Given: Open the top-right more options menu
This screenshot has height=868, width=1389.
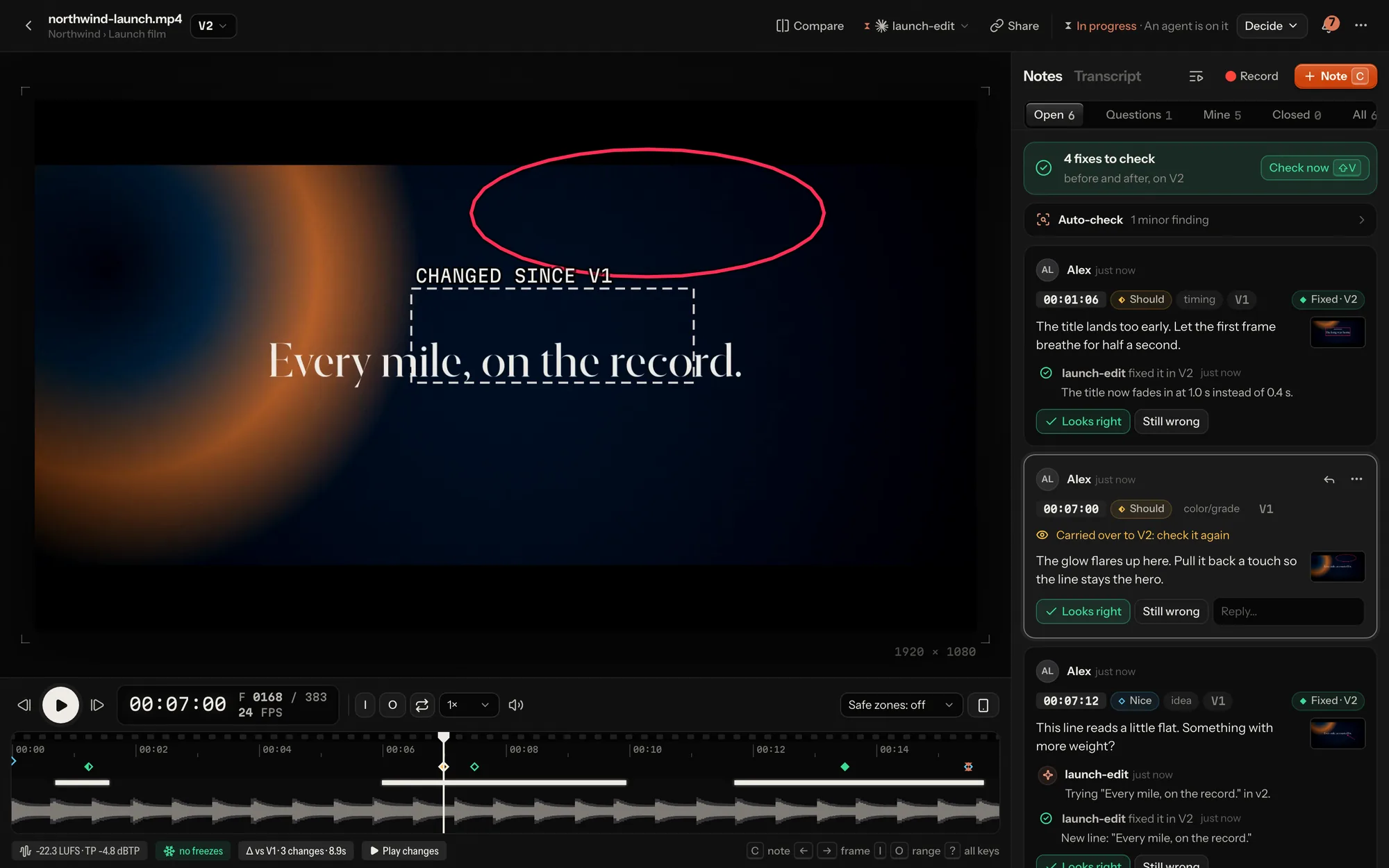Looking at the screenshot, I should click(x=1361, y=26).
